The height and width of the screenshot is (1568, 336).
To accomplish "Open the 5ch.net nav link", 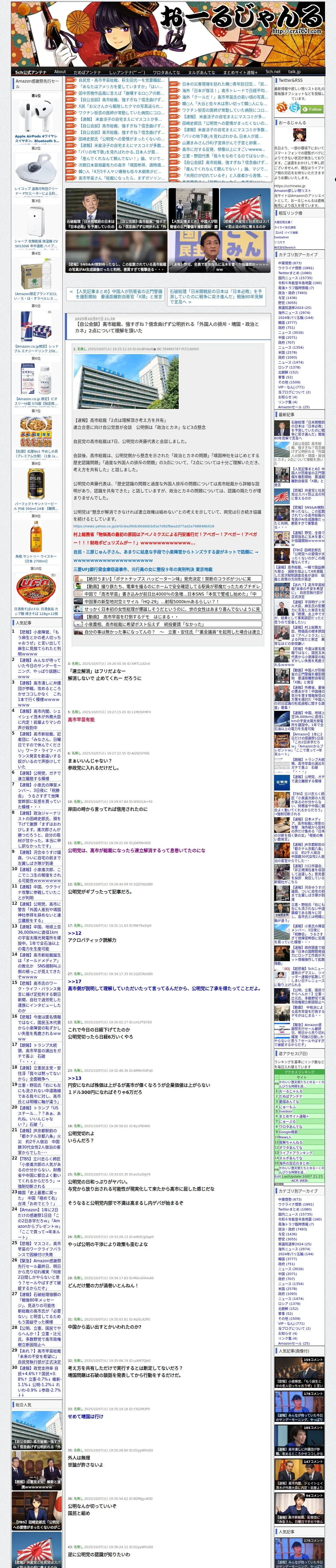I will (x=273, y=72).
